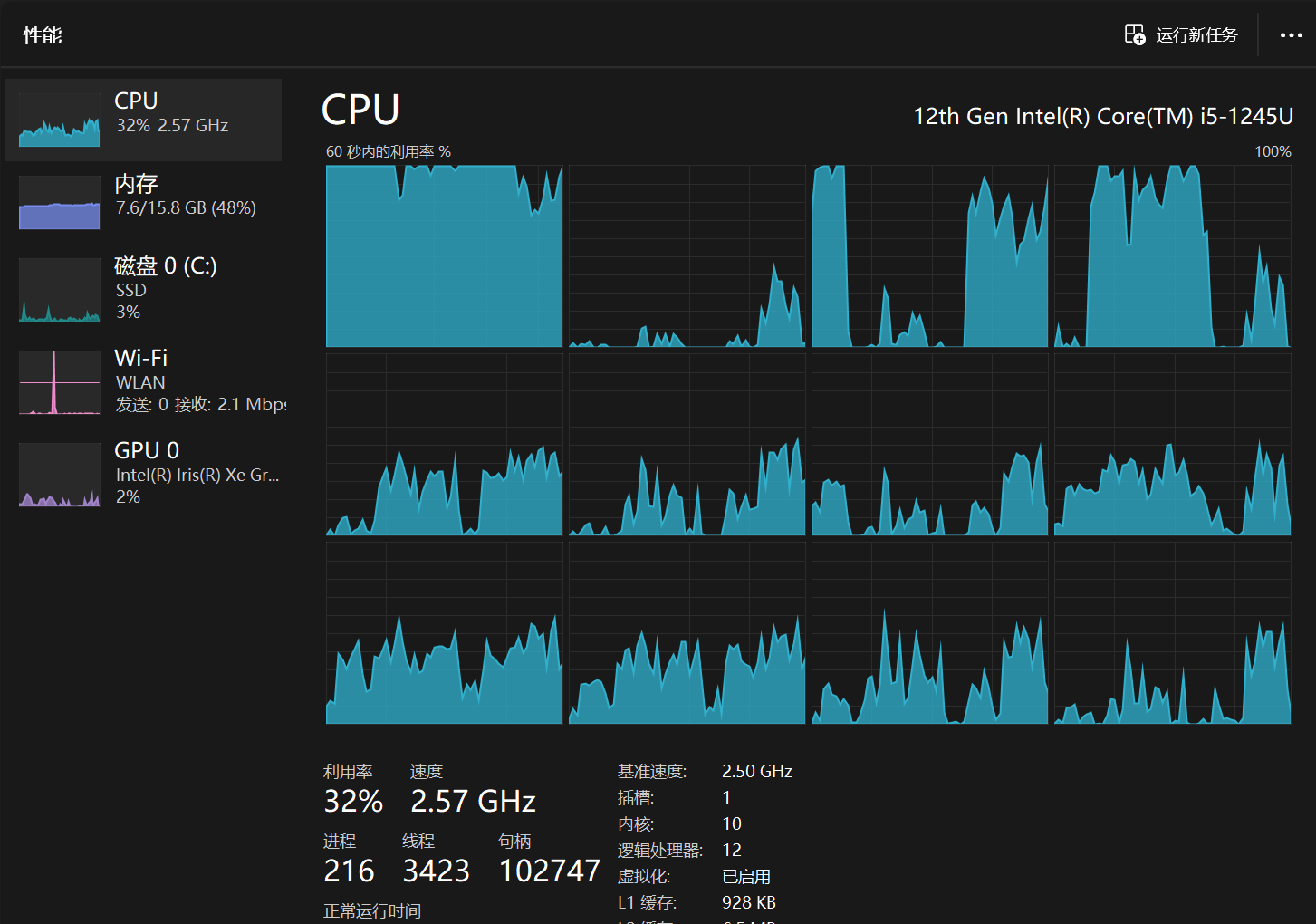Click the 正常运行时间 label

tap(372, 910)
